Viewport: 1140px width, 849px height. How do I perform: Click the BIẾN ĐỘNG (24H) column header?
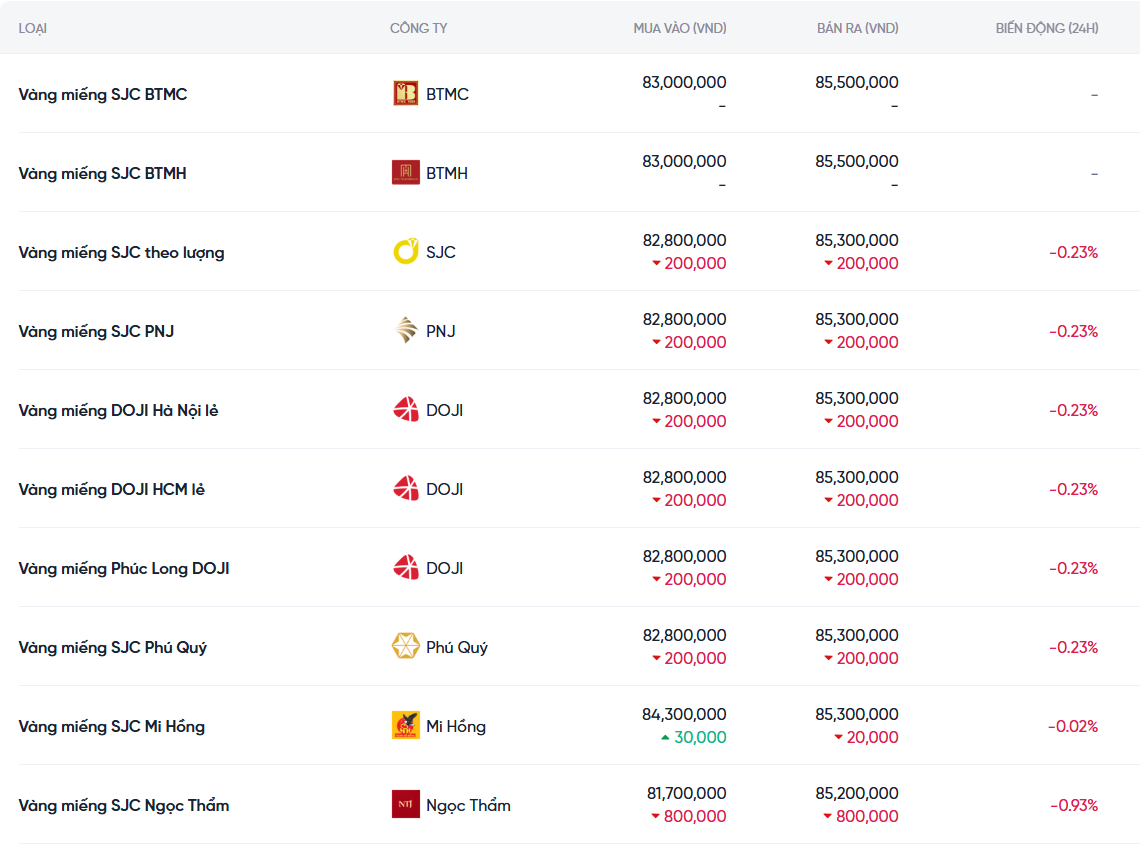tap(1046, 28)
